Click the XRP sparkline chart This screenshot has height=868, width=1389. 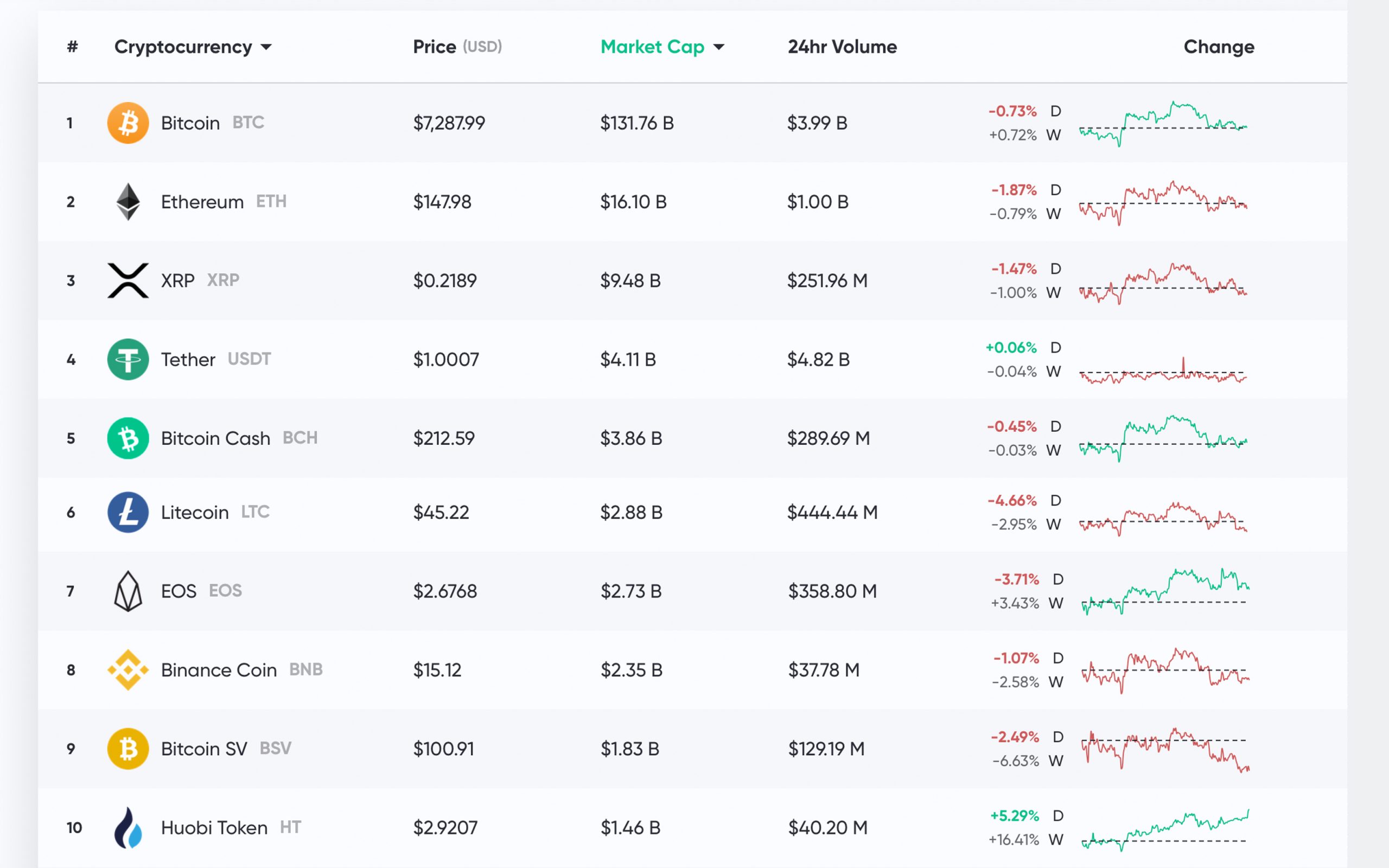(1163, 283)
